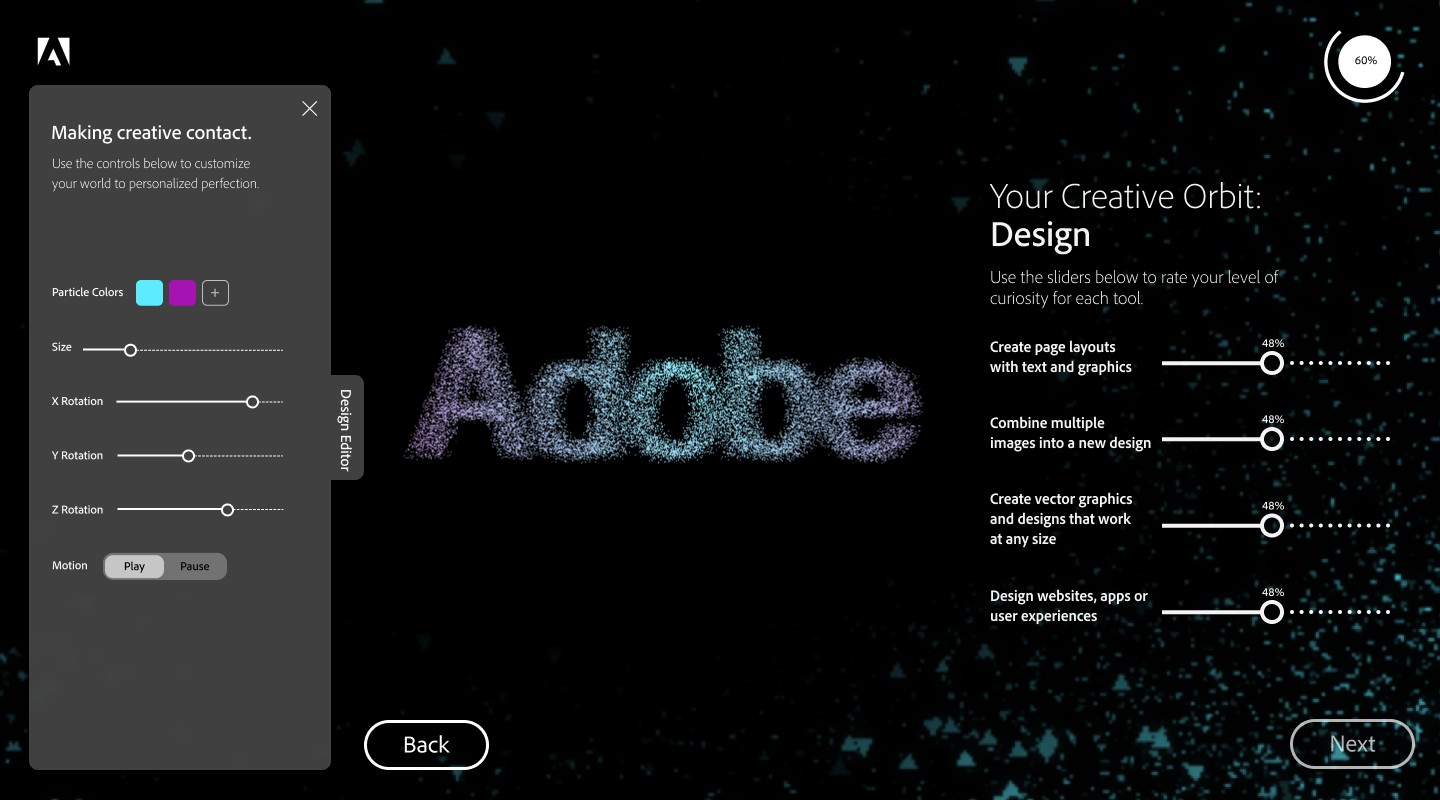The height and width of the screenshot is (800, 1440).
Task: Click the Adobe particle text animation
Action: click(662, 395)
